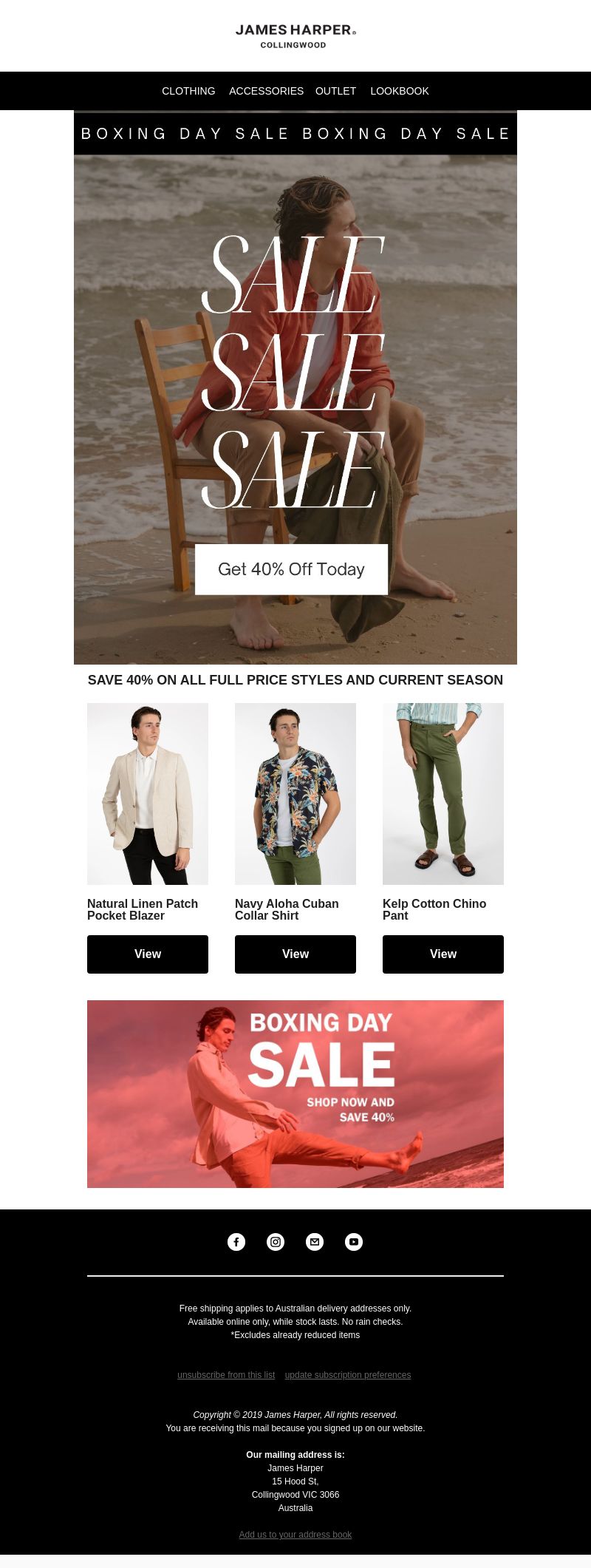
Task: Open the Facebook social icon
Action: point(236,1242)
